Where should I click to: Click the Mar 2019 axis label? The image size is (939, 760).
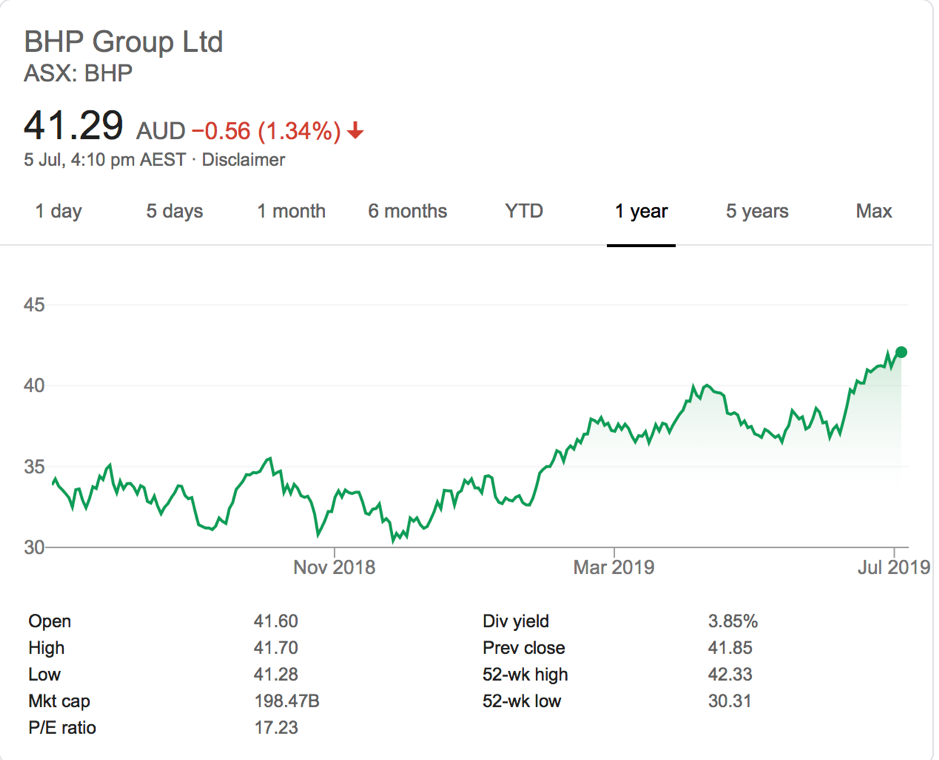coord(613,567)
